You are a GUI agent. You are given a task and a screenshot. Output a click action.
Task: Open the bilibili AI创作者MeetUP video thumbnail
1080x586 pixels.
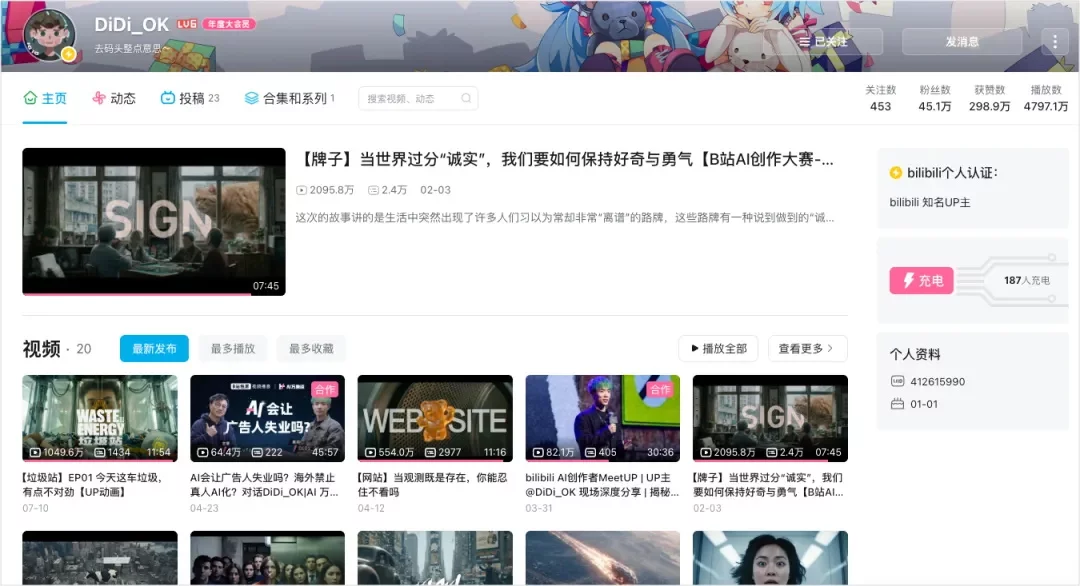point(603,418)
